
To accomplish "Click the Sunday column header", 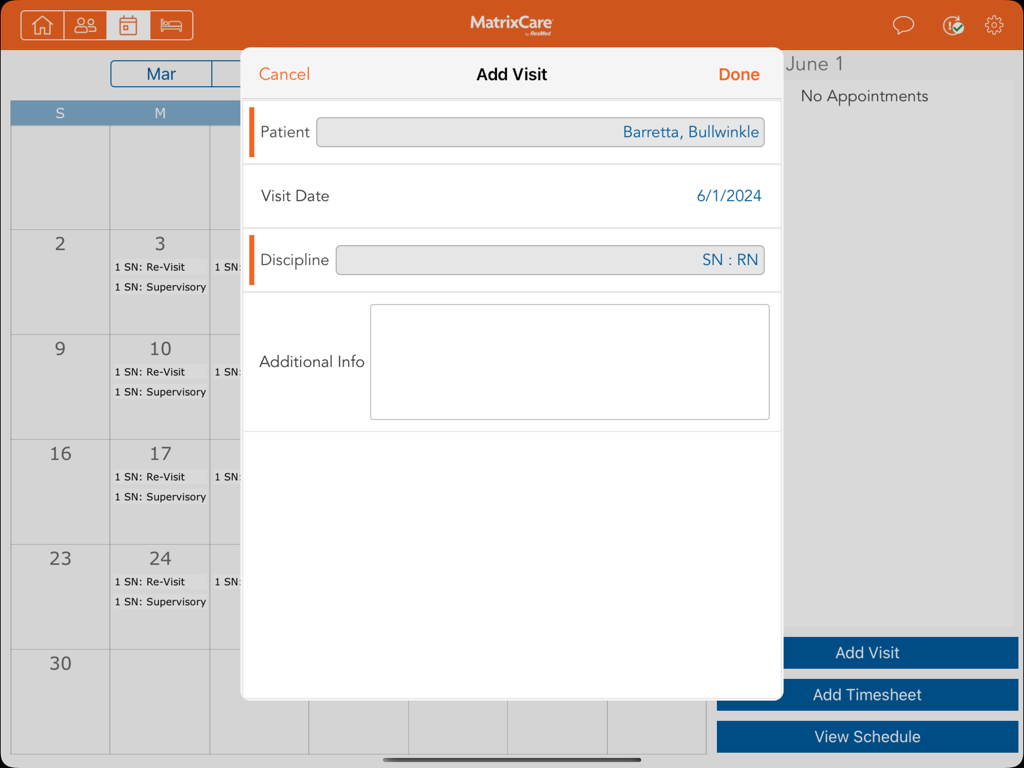I will 59,113.
